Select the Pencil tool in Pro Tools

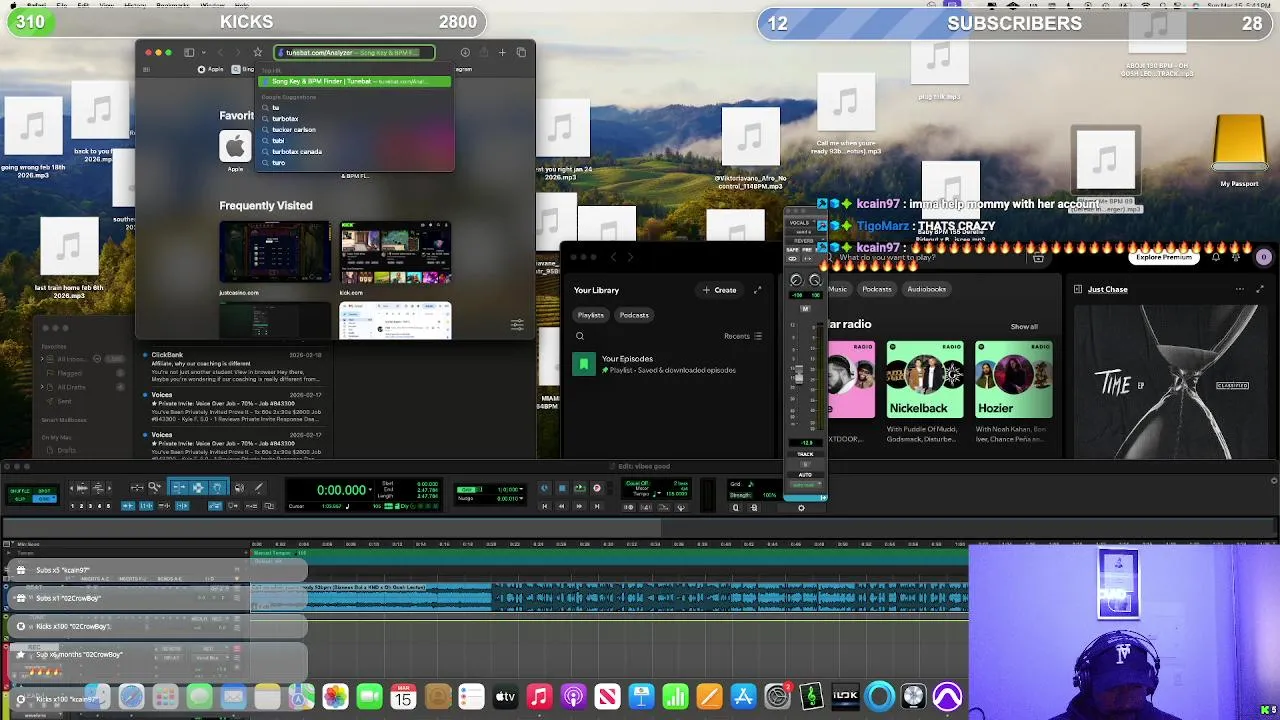[258, 488]
